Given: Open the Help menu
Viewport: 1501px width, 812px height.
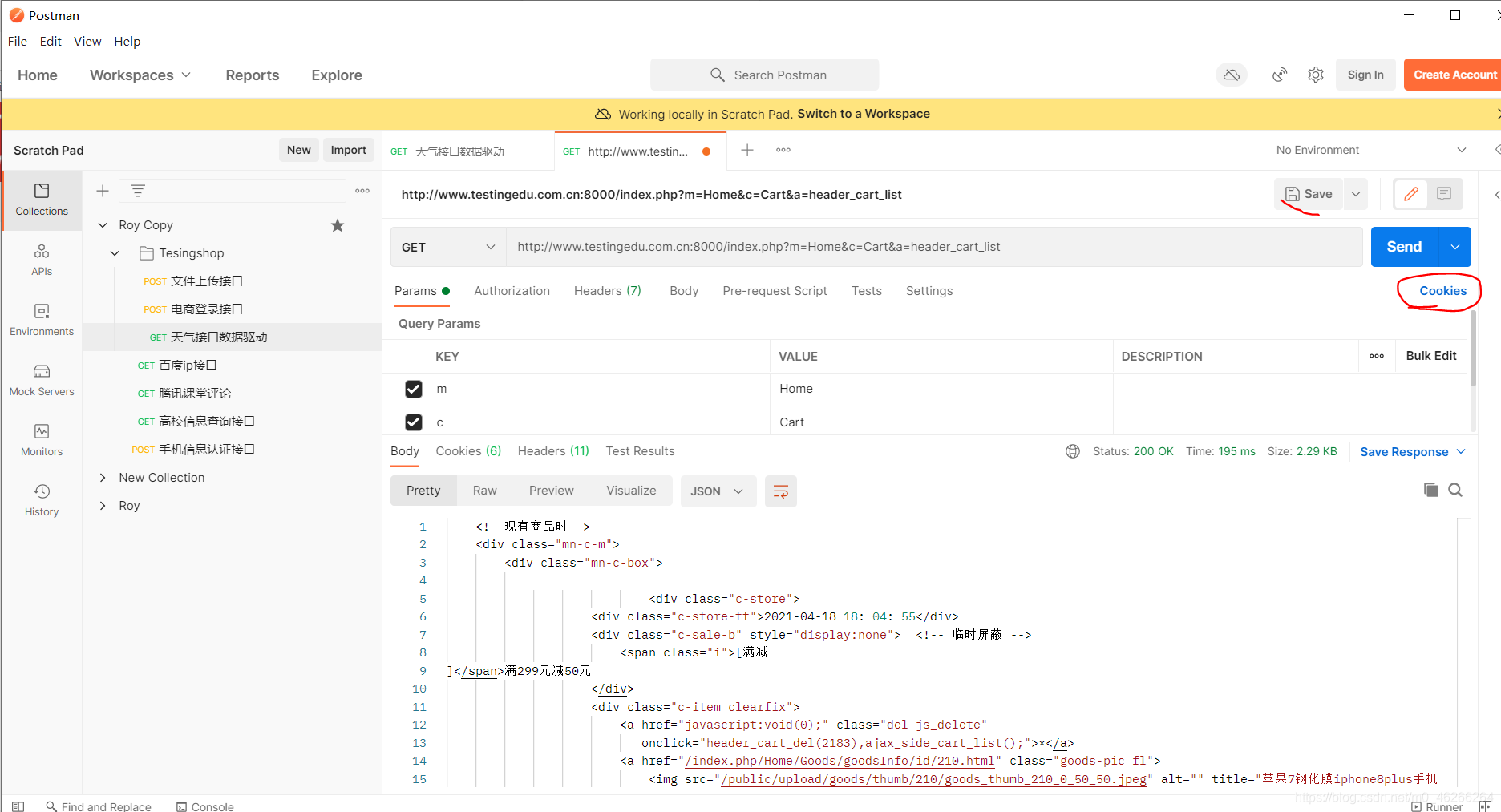Looking at the screenshot, I should click(127, 41).
